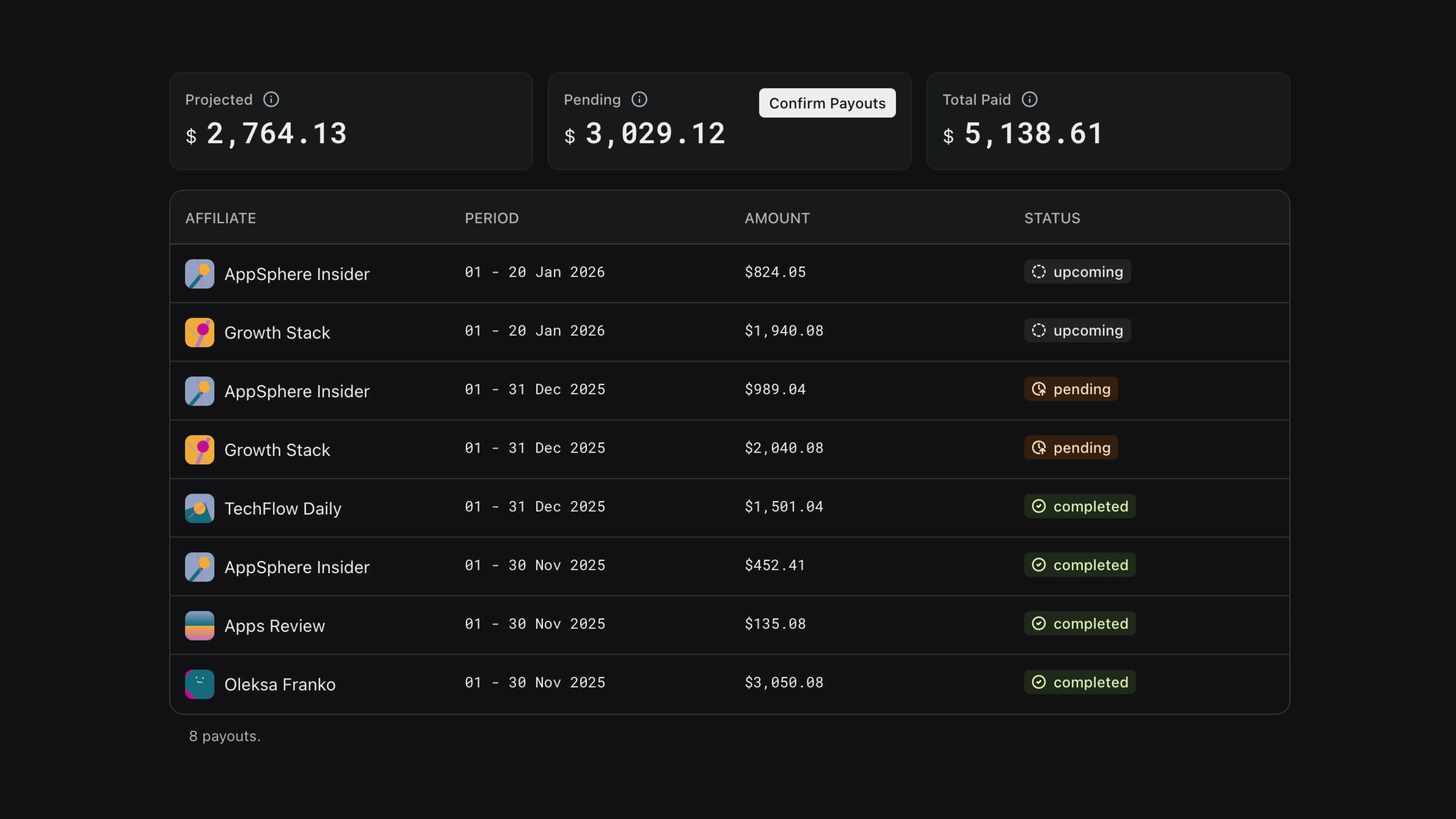Viewport: 1456px width, 819px height.
Task: Open the Projected info tooltip icon
Action: [x=271, y=100]
